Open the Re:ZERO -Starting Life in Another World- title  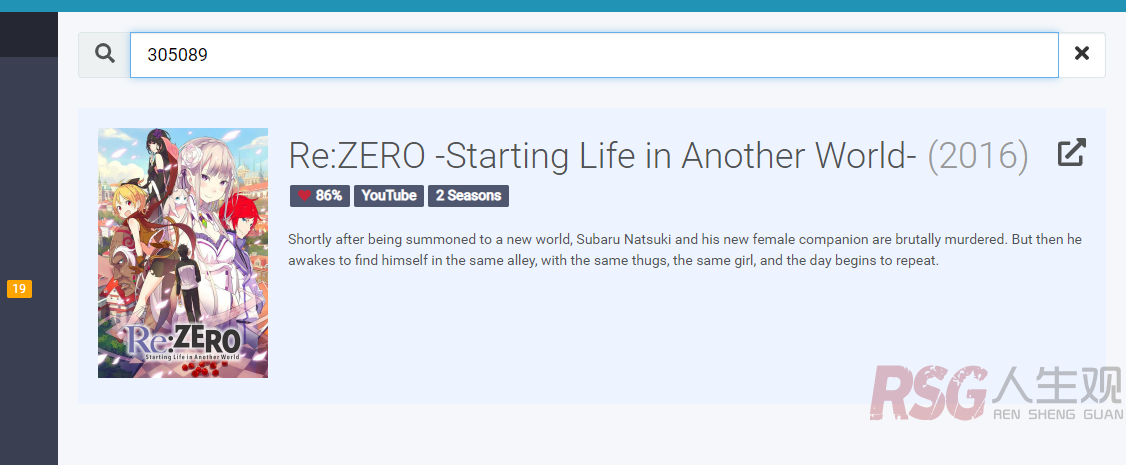(x=602, y=155)
